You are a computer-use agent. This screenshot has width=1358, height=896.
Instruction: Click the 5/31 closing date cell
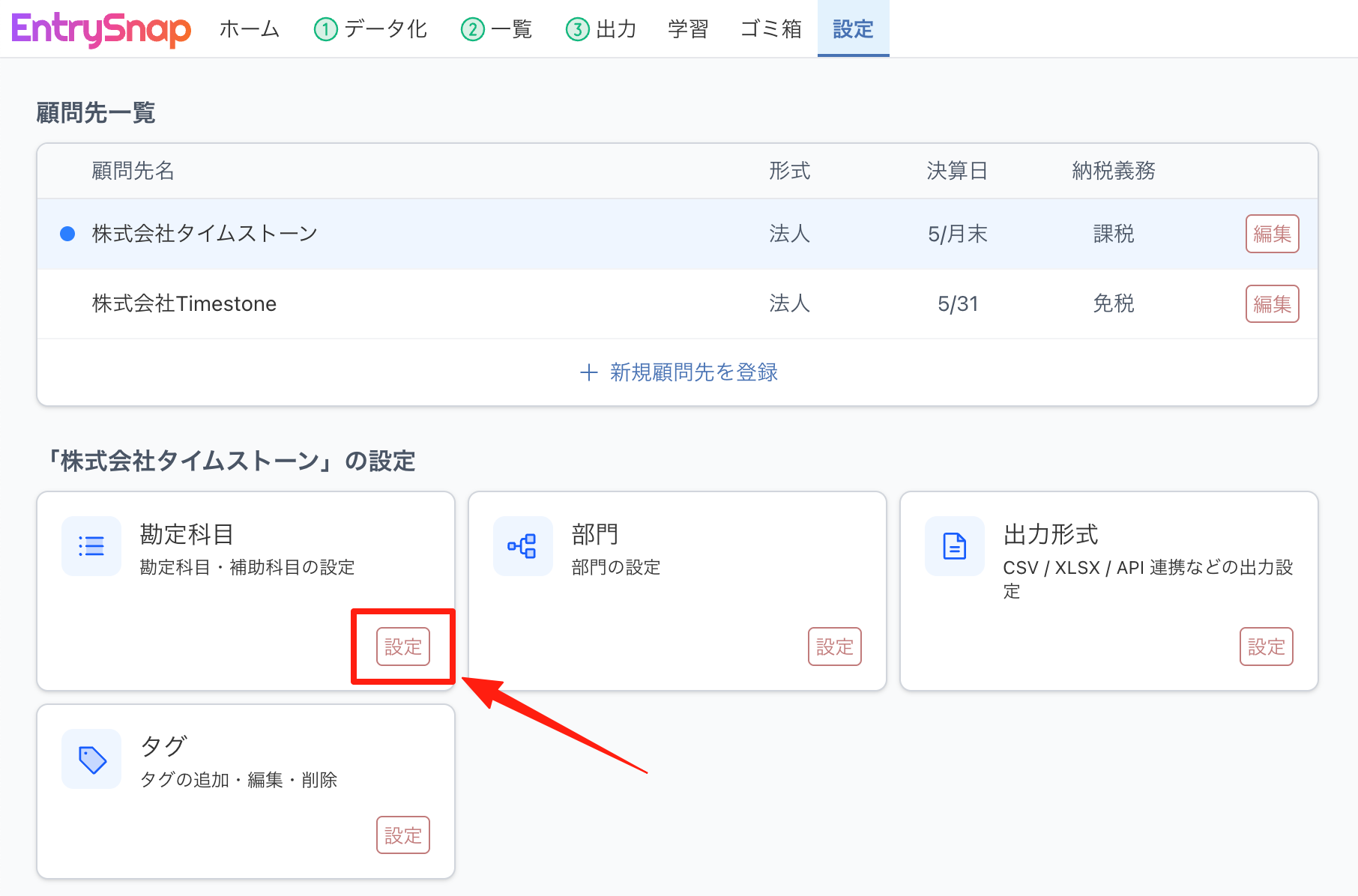[x=958, y=304]
